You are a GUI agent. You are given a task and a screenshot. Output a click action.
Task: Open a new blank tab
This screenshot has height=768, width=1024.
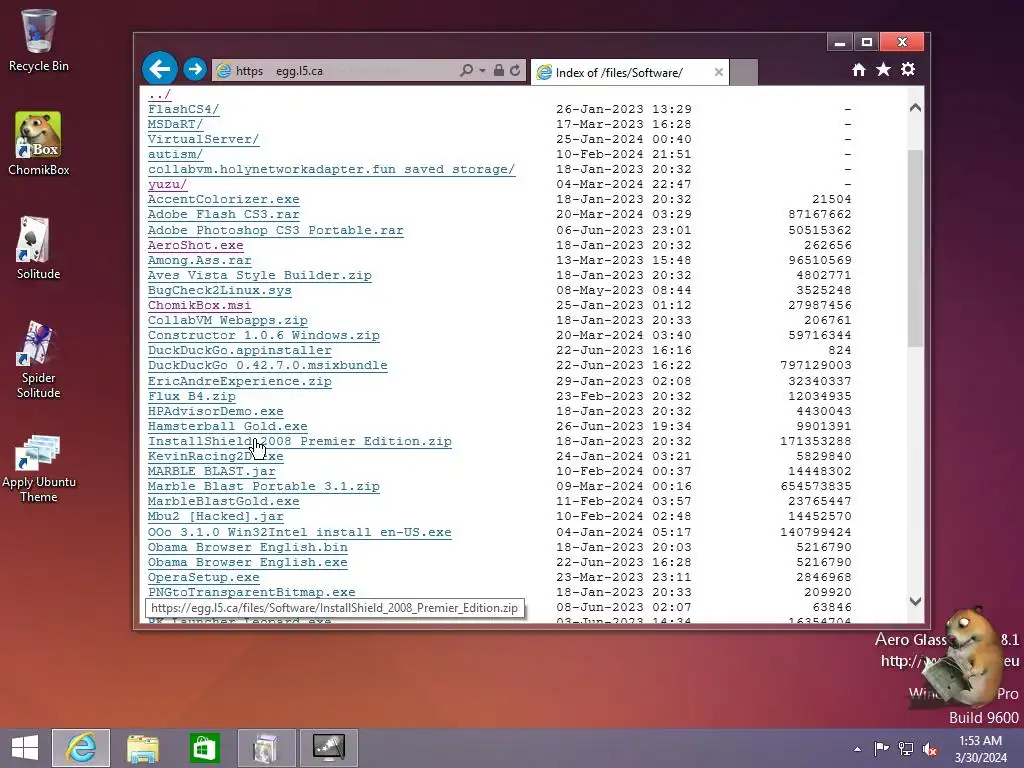(x=744, y=72)
